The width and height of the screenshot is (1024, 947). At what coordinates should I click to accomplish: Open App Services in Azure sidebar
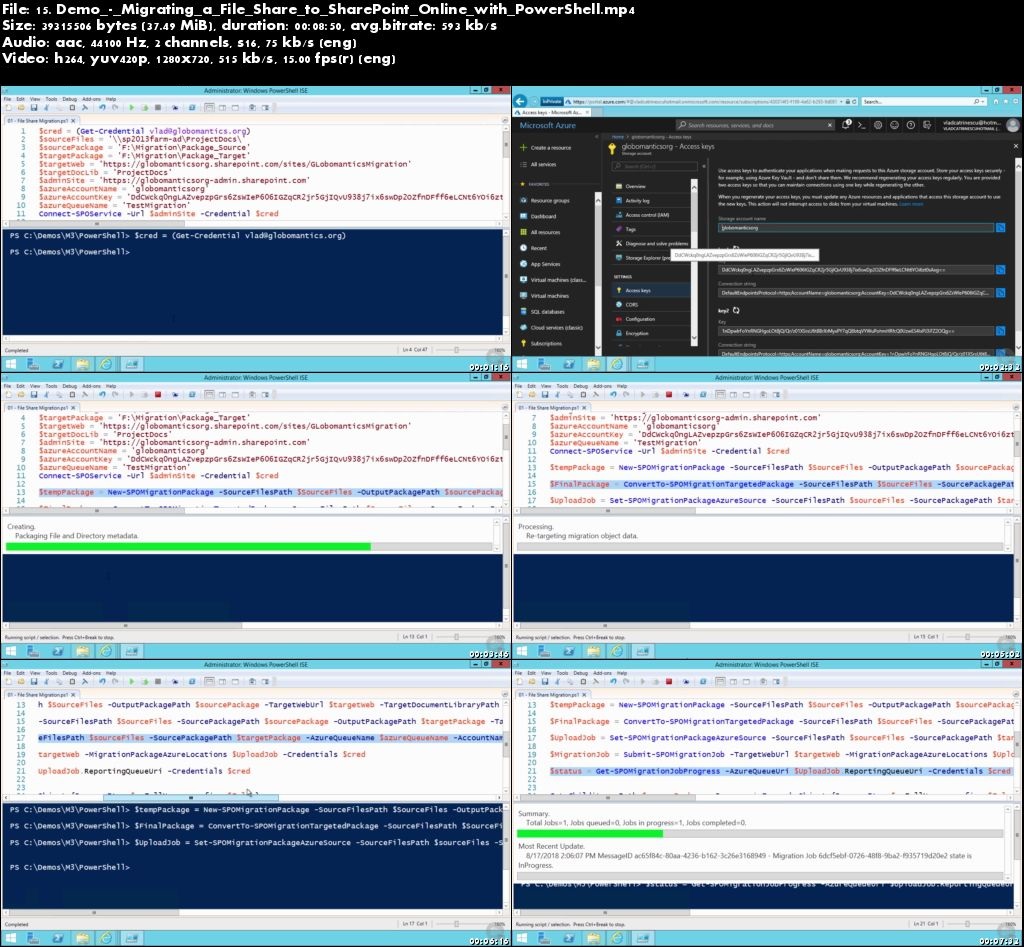[540, 264]
